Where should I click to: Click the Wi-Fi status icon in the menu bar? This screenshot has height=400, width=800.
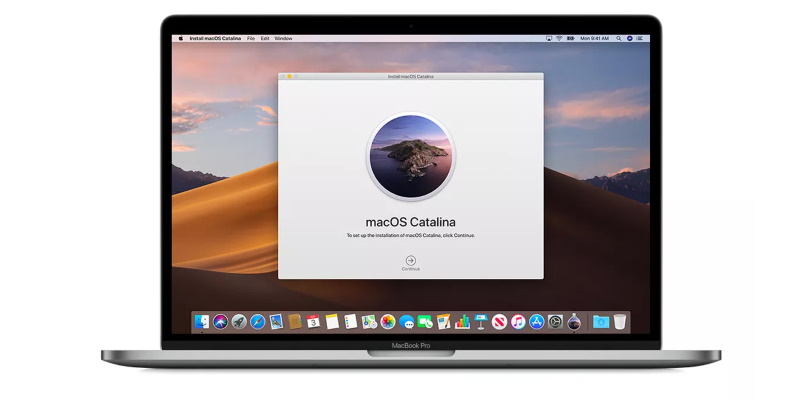click(559, 38)
